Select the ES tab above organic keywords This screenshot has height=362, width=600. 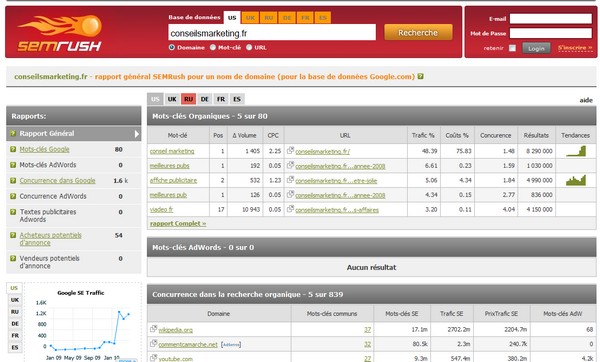click(237, 99)
